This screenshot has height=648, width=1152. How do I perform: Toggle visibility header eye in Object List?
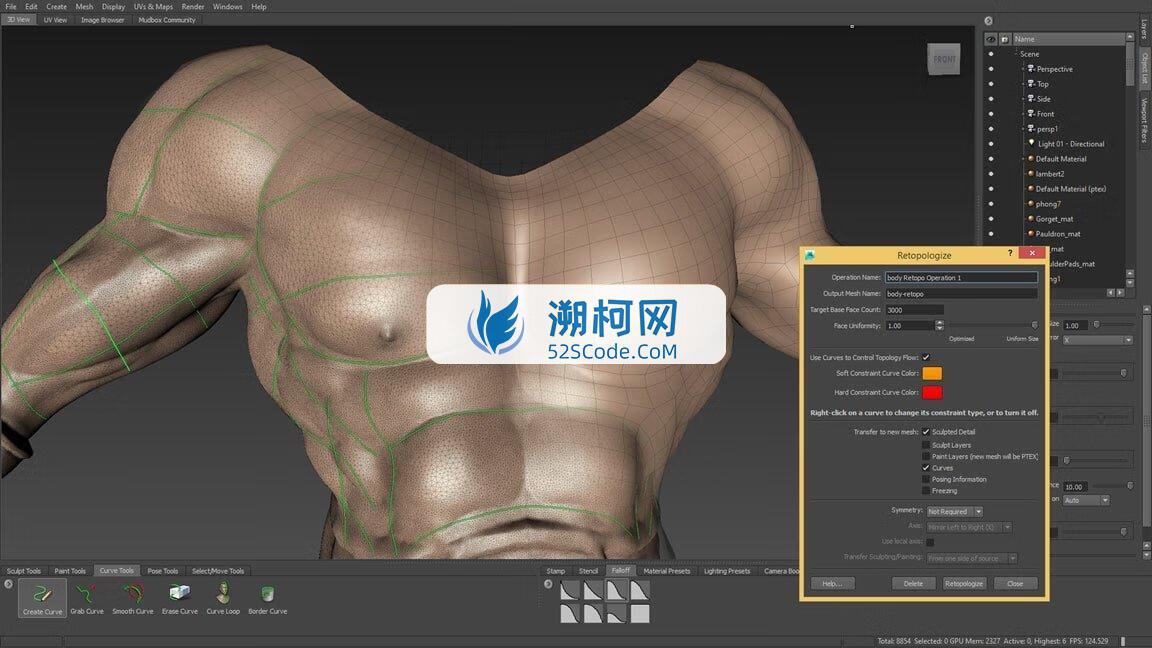tap(990, 39)
